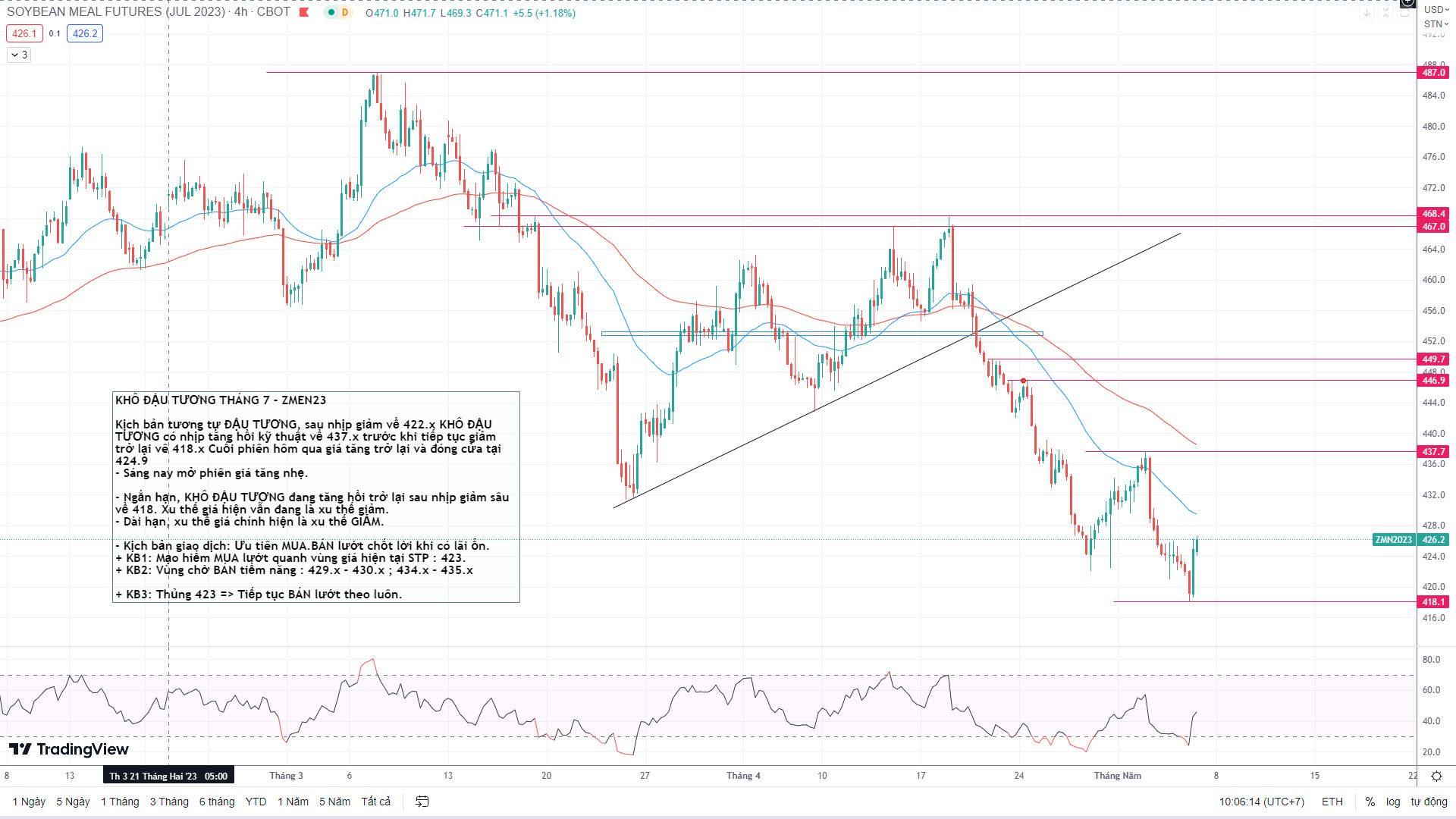
Task: Click the TradingView logo
Action: pos(69,749)
